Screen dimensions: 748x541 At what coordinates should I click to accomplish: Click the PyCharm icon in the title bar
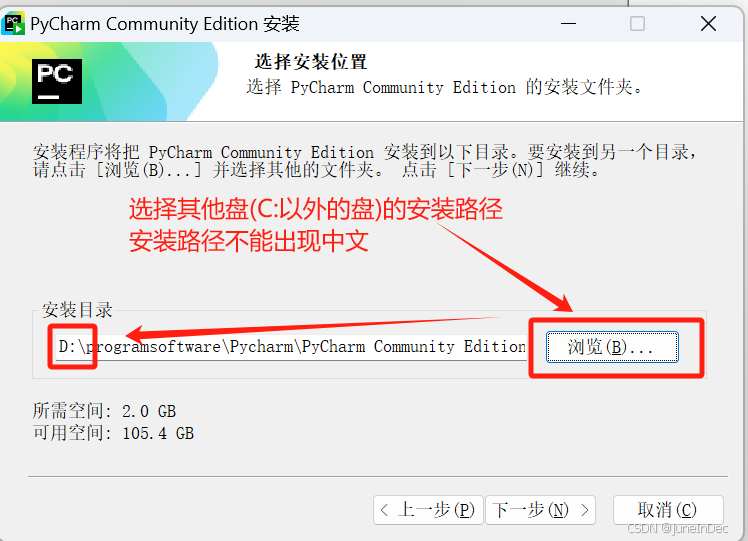[x=13, y=24]
